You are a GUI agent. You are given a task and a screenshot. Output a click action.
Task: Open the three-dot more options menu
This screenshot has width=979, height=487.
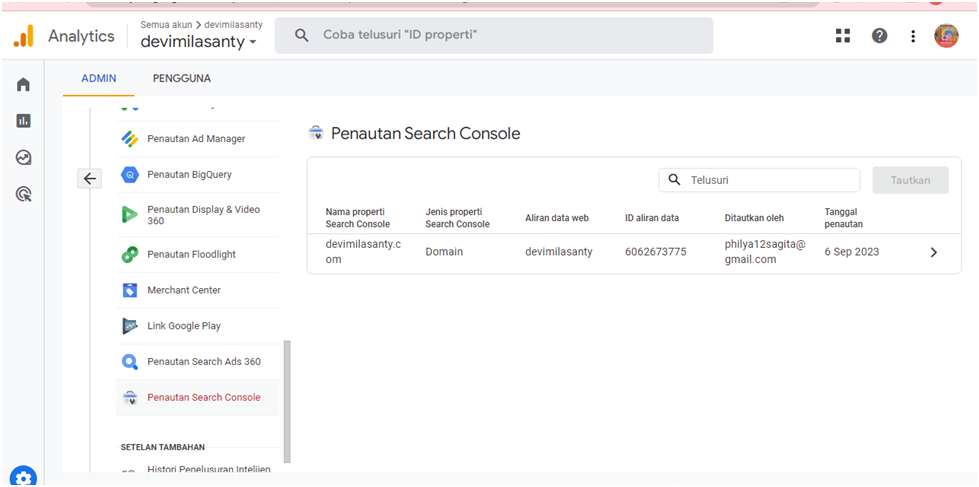click(x=913, y=36)
